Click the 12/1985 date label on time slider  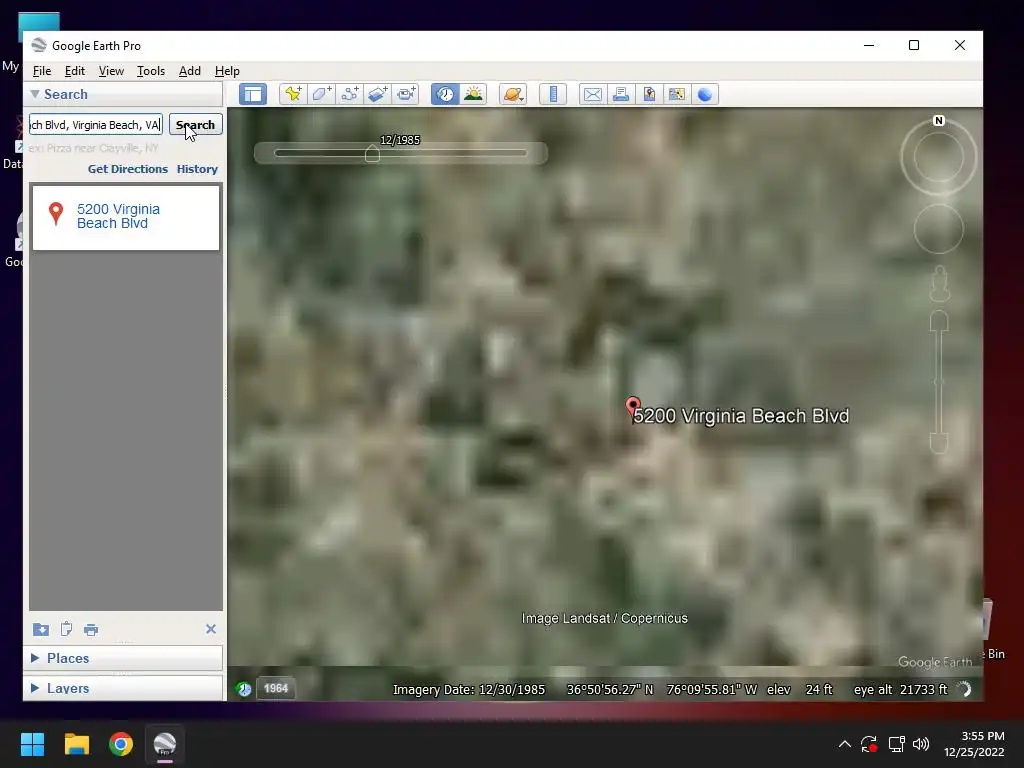coord(400,140)
